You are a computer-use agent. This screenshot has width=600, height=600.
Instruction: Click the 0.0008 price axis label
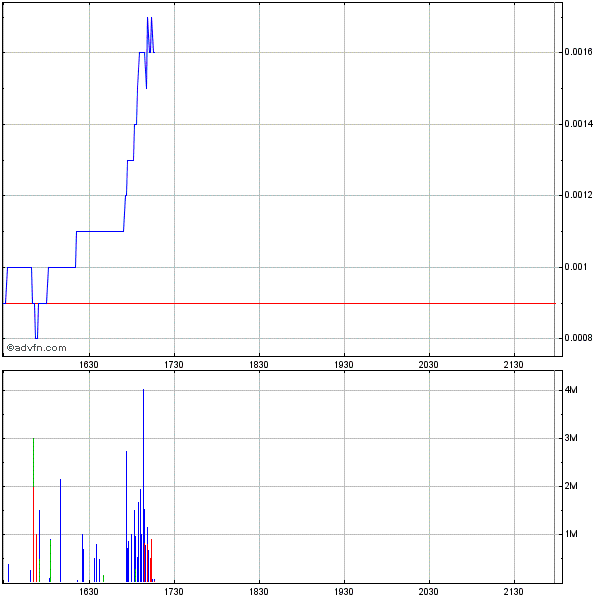[577, 339]
